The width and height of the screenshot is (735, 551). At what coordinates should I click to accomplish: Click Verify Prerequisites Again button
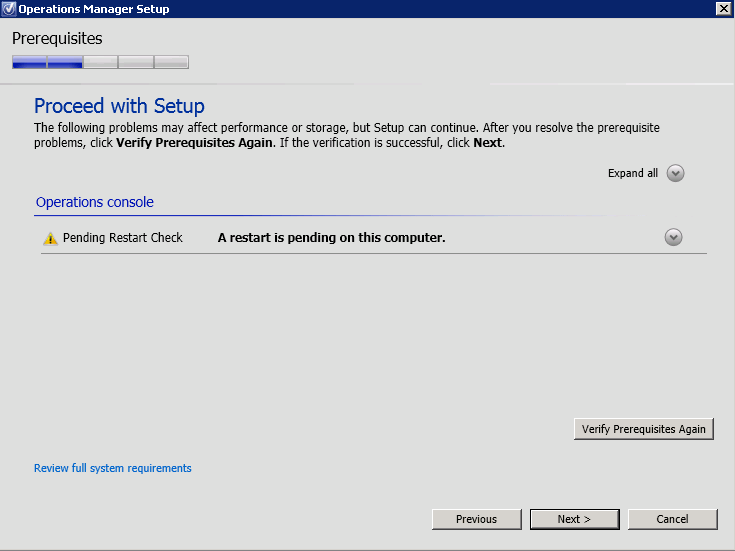(644, 429)
